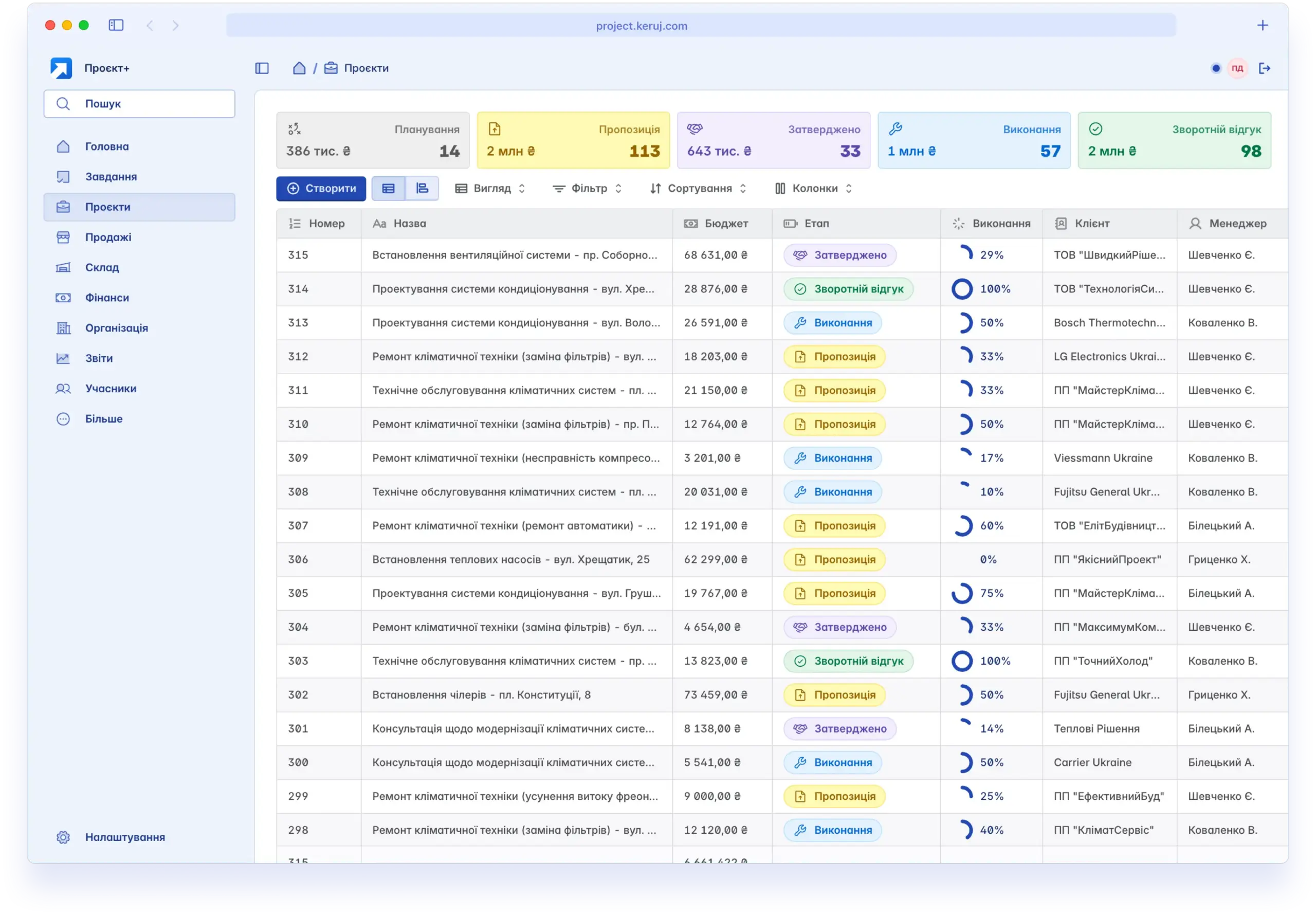Open the ПД user avatar
The width and height of the screenshot is (1316, 915).
1237,68
